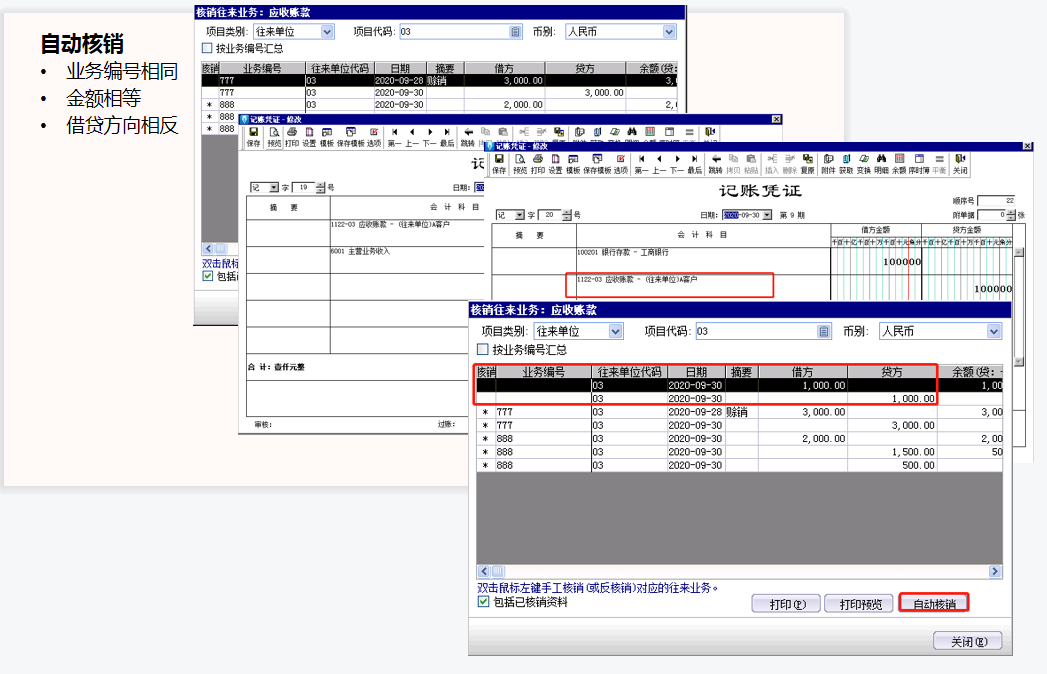This screenshot has width=1047, height=674.
Task: Click 第一 icon in voucher 19 window
Action: [x=395, y=137]
